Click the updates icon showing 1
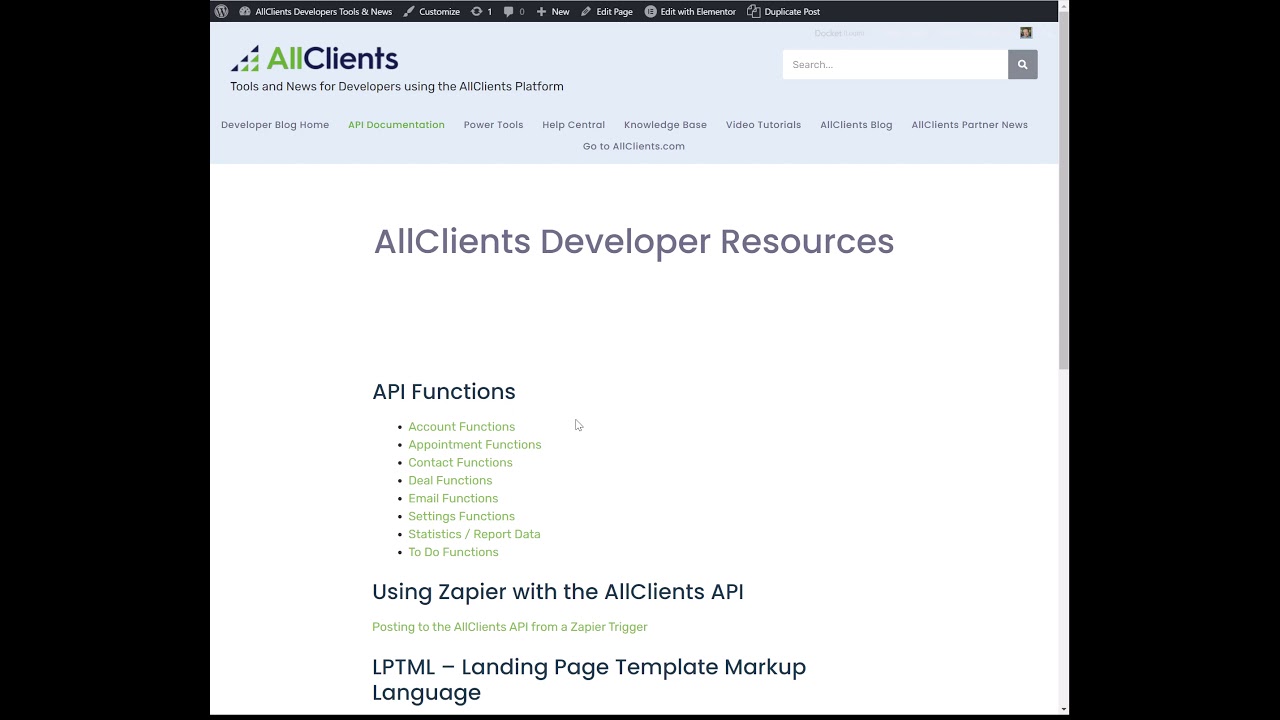This screenshot has height=720, width=1280. tap(481, 11)
